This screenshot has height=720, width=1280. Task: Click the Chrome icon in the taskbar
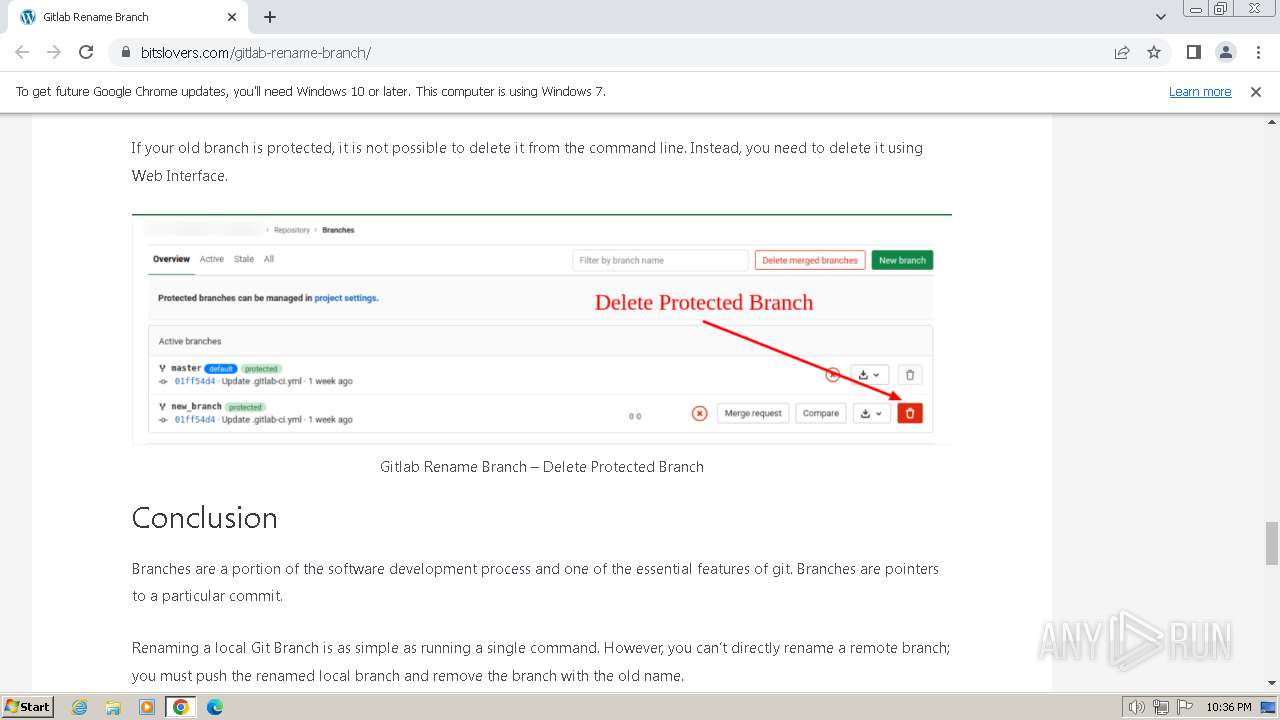tap(180, 707)
